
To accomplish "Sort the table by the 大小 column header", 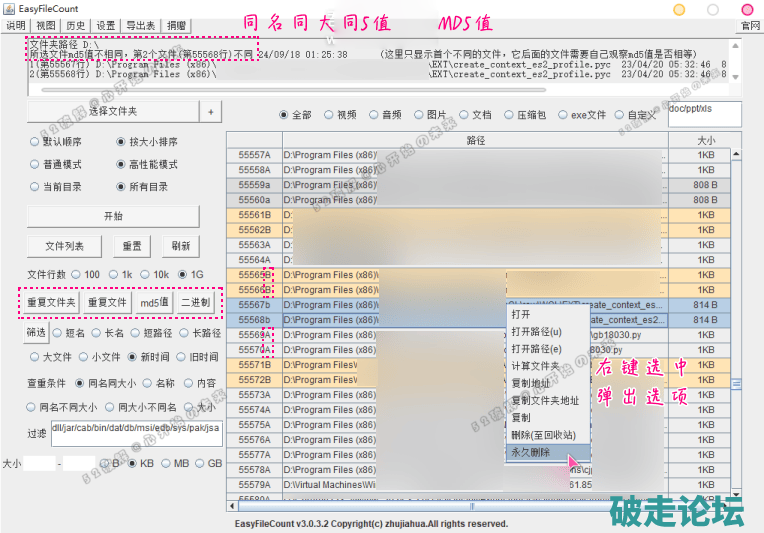I will pyautogui.click(x=706, y=141).
